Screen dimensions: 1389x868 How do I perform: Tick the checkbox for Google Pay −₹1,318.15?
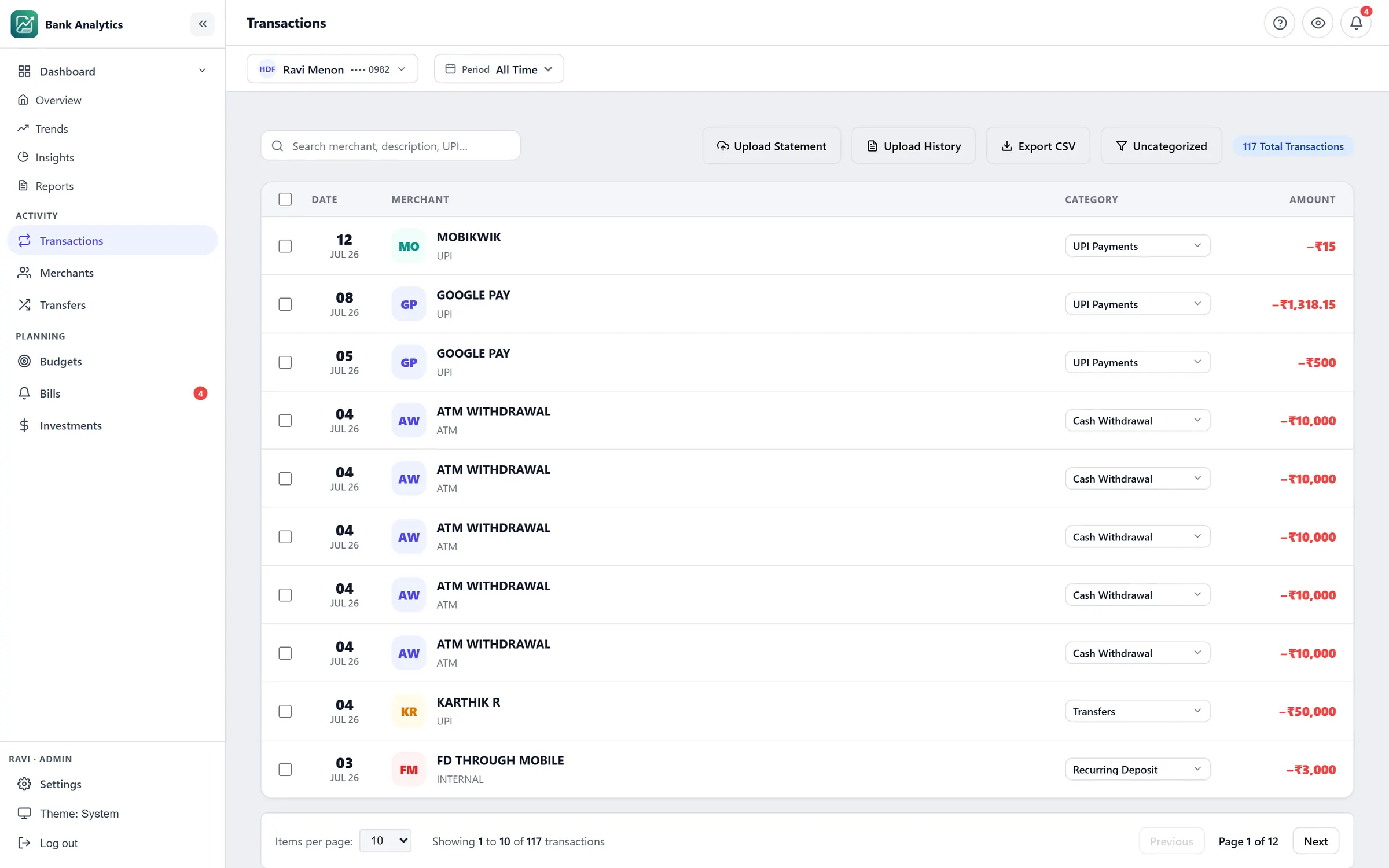(x=285, y=304)
